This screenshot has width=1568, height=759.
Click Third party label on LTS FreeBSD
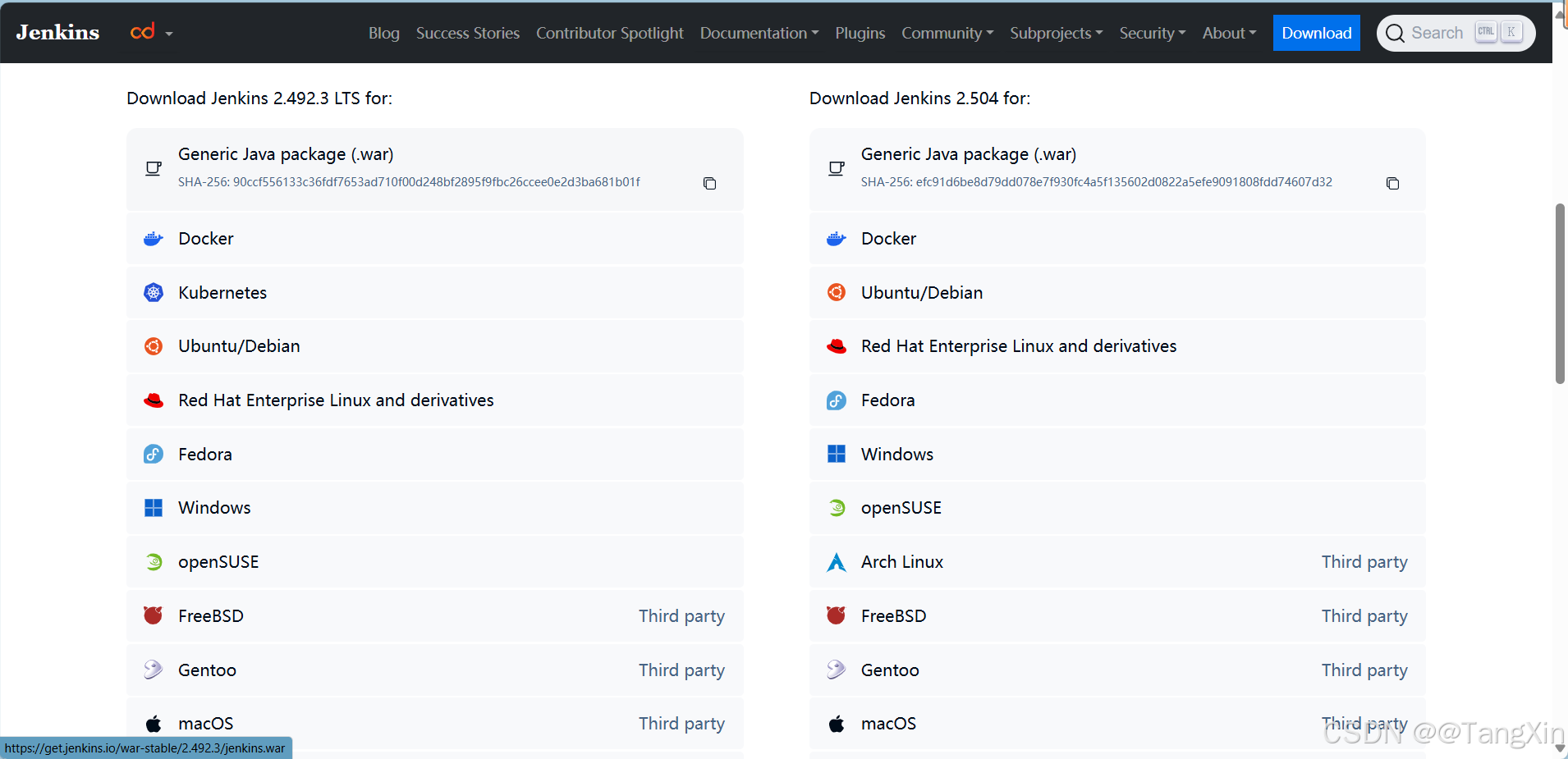pos(682,616)
